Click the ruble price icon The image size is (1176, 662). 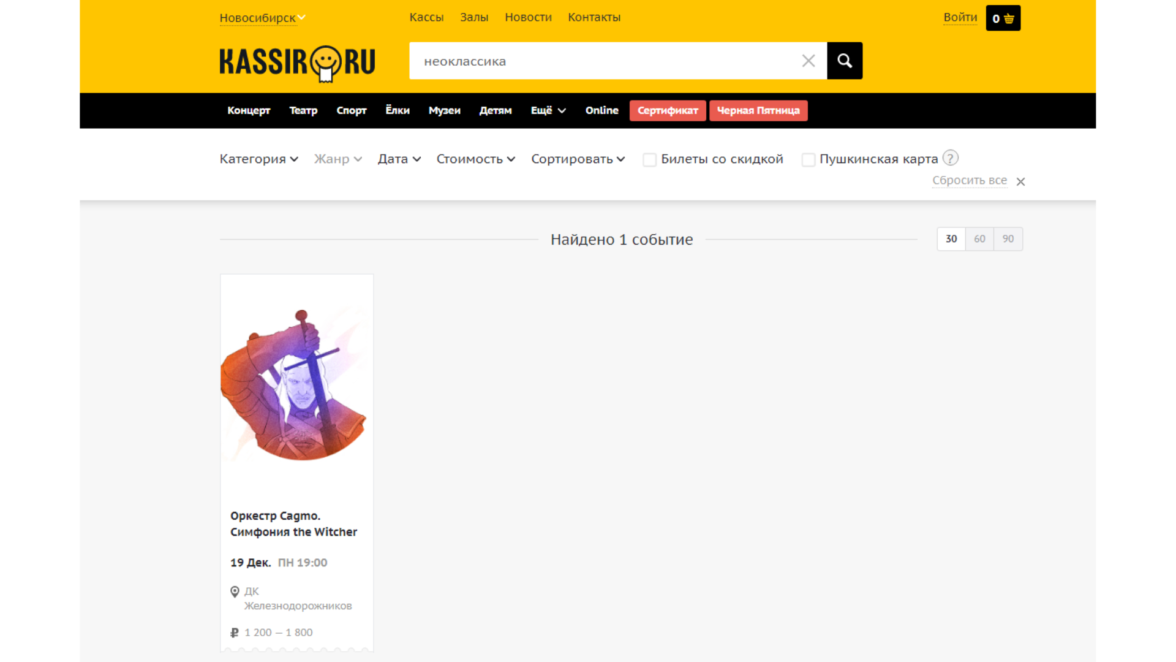(x=235, y=633)
